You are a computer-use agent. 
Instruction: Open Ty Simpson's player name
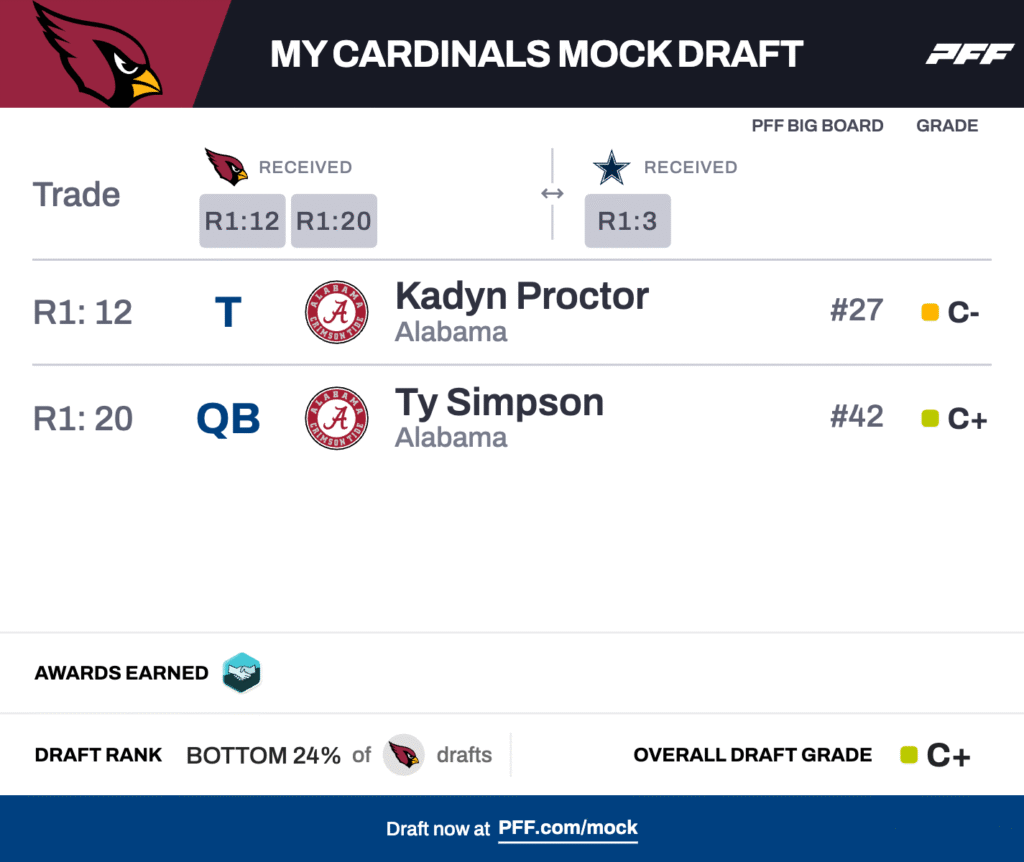pyautogui.click(x=499, y=402)
